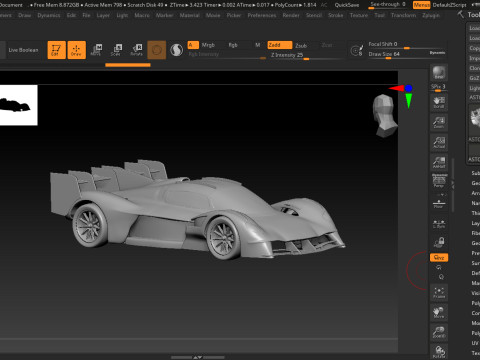Select the Scale transform tool
The height and width of the screenshot is (360, 480).
click(x=116, y=50)
